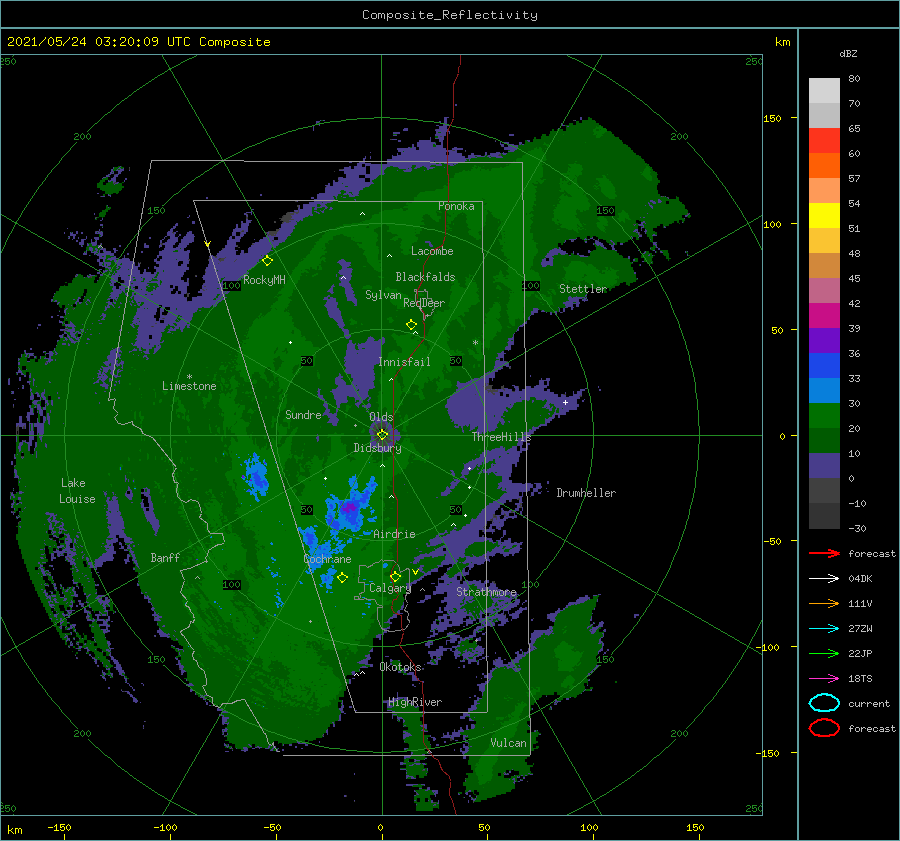The height and width of the screenshot is (841, 900).
Task: Pick the light blue swatch above the 30 label
Action: pyautogui.click(x=824, y=390)
